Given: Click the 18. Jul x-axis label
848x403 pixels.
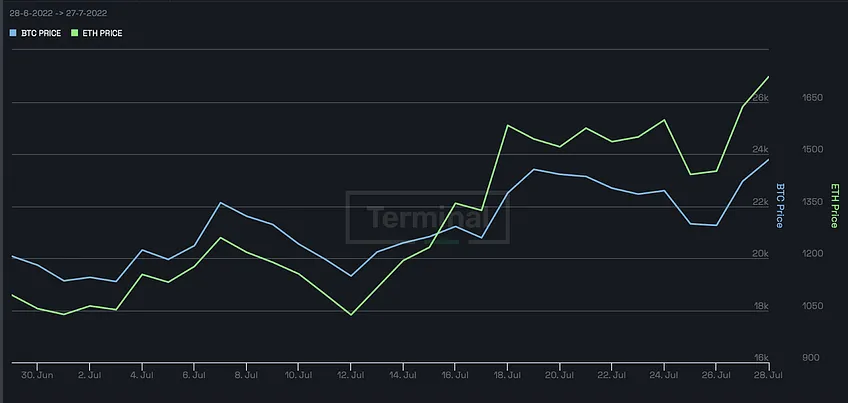Looking at the screenshot, I should [x=507, y=374].
